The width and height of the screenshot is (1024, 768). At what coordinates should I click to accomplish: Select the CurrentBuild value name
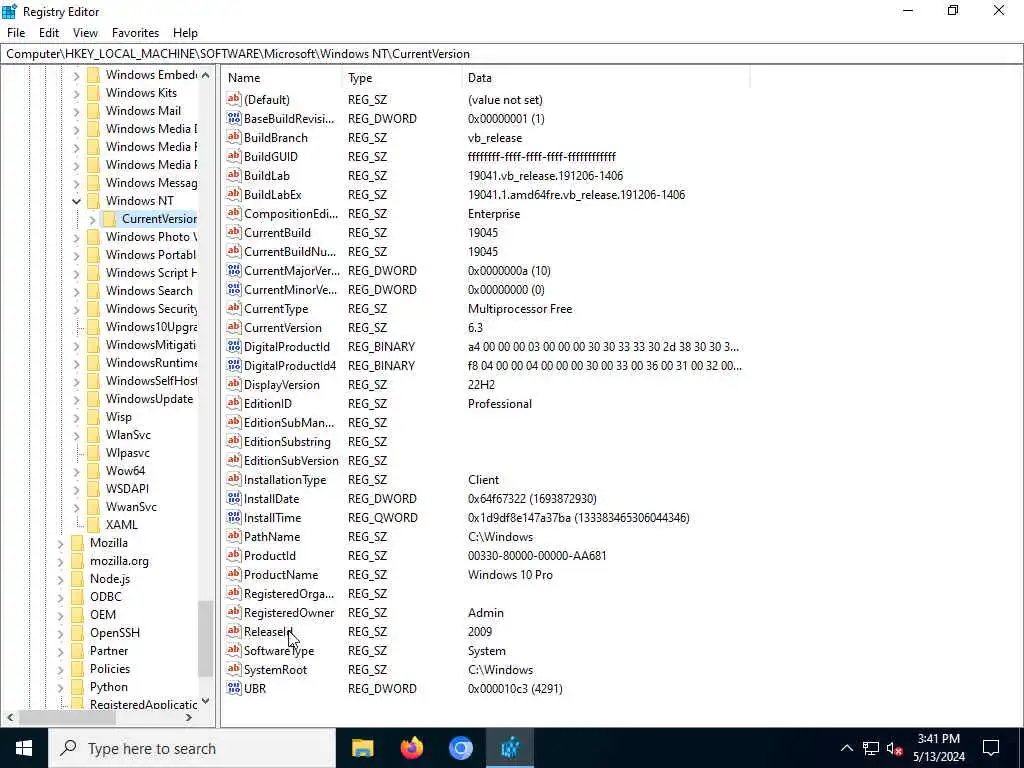point(277,232)
